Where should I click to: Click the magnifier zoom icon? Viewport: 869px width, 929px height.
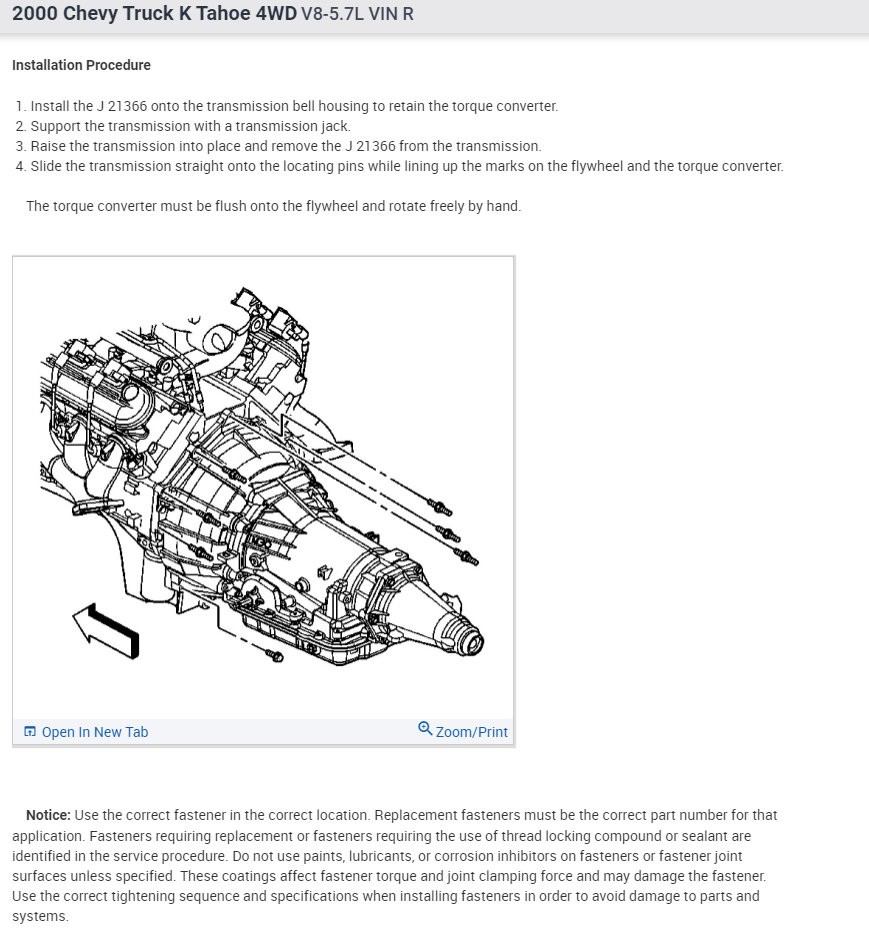coord(425,729)
